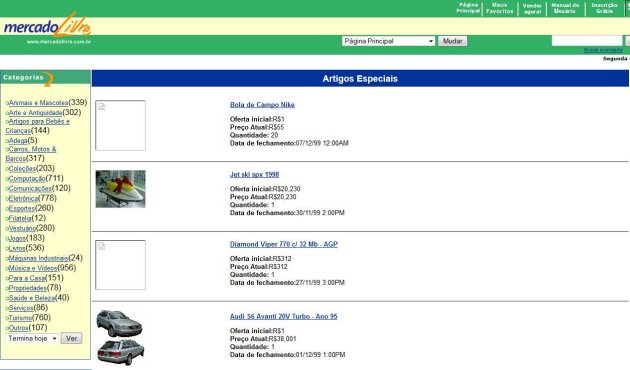The width and height of the screenshot is (630, 370).
Task: Click closing date 30/11/99 2:00PM
Action: point(320,213)
